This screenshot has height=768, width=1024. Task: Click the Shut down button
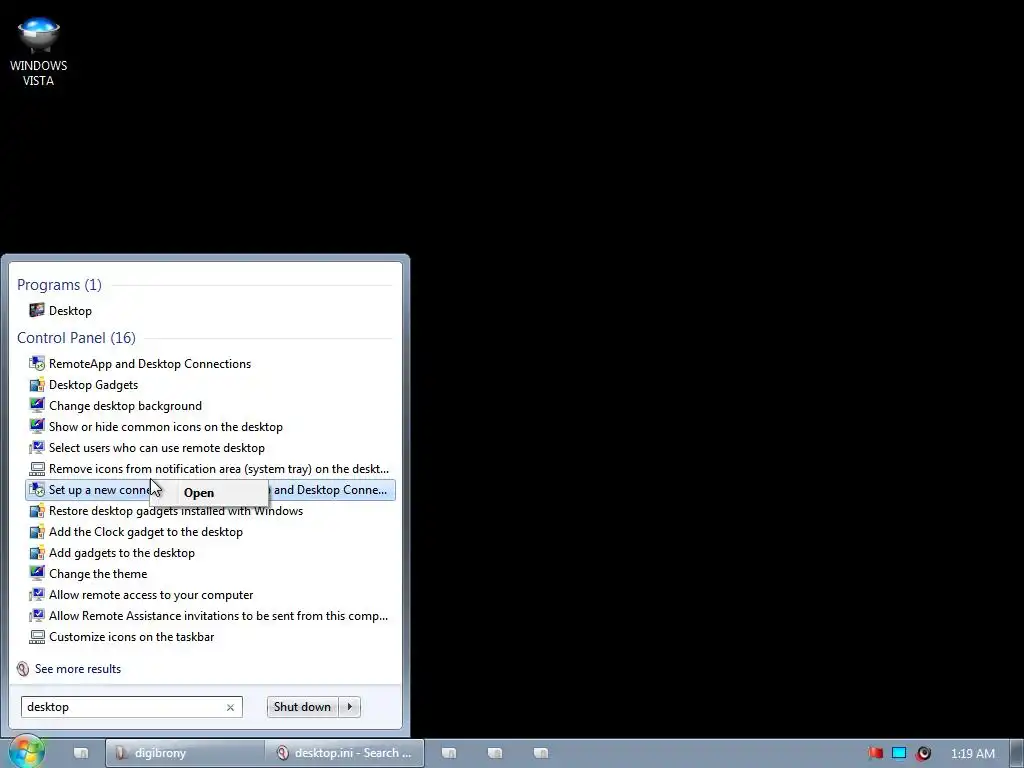coord(302,707)
